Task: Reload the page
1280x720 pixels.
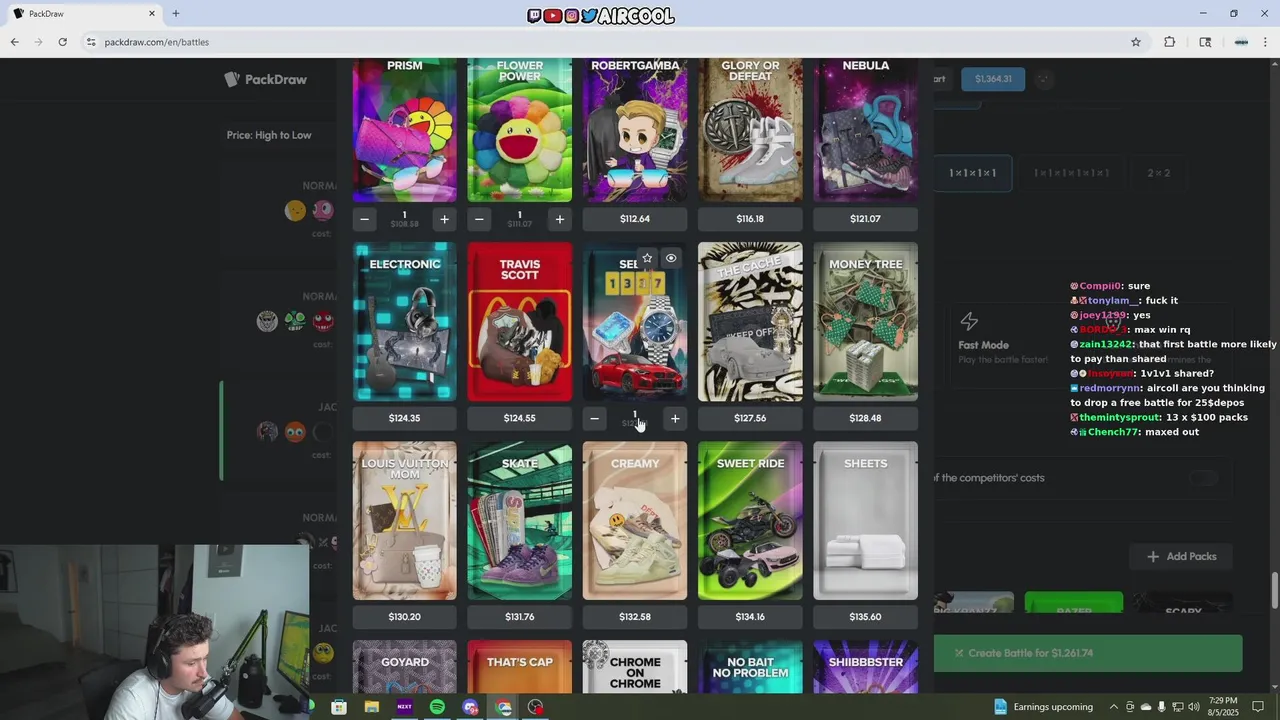Action: (x=62, y=42)
